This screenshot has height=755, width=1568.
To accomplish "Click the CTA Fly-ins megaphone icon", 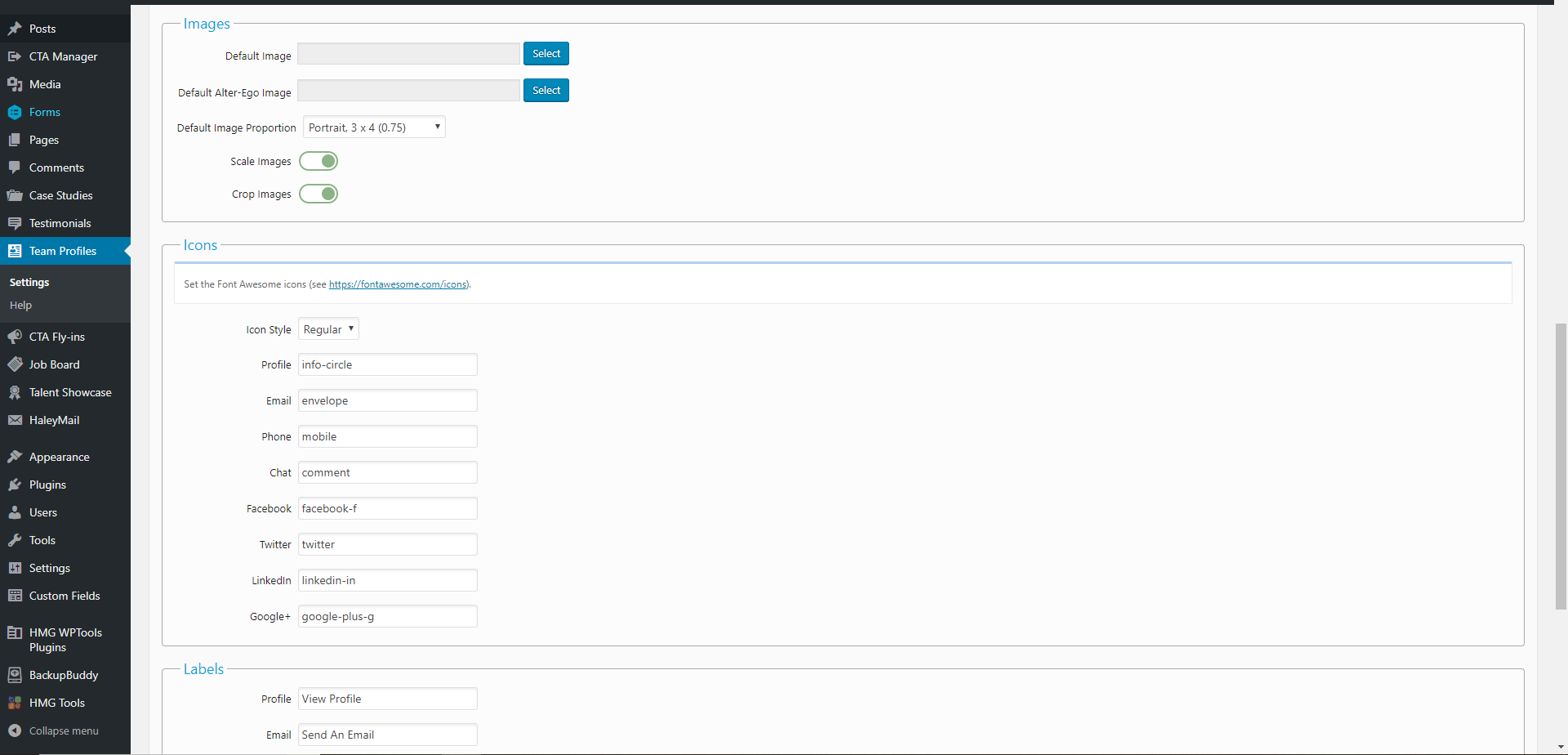I will point(15,337).
